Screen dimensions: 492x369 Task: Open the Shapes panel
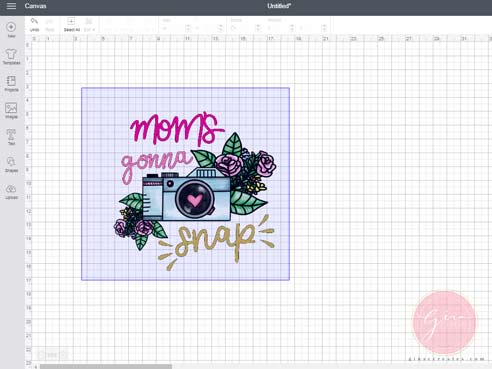point(11,164)
